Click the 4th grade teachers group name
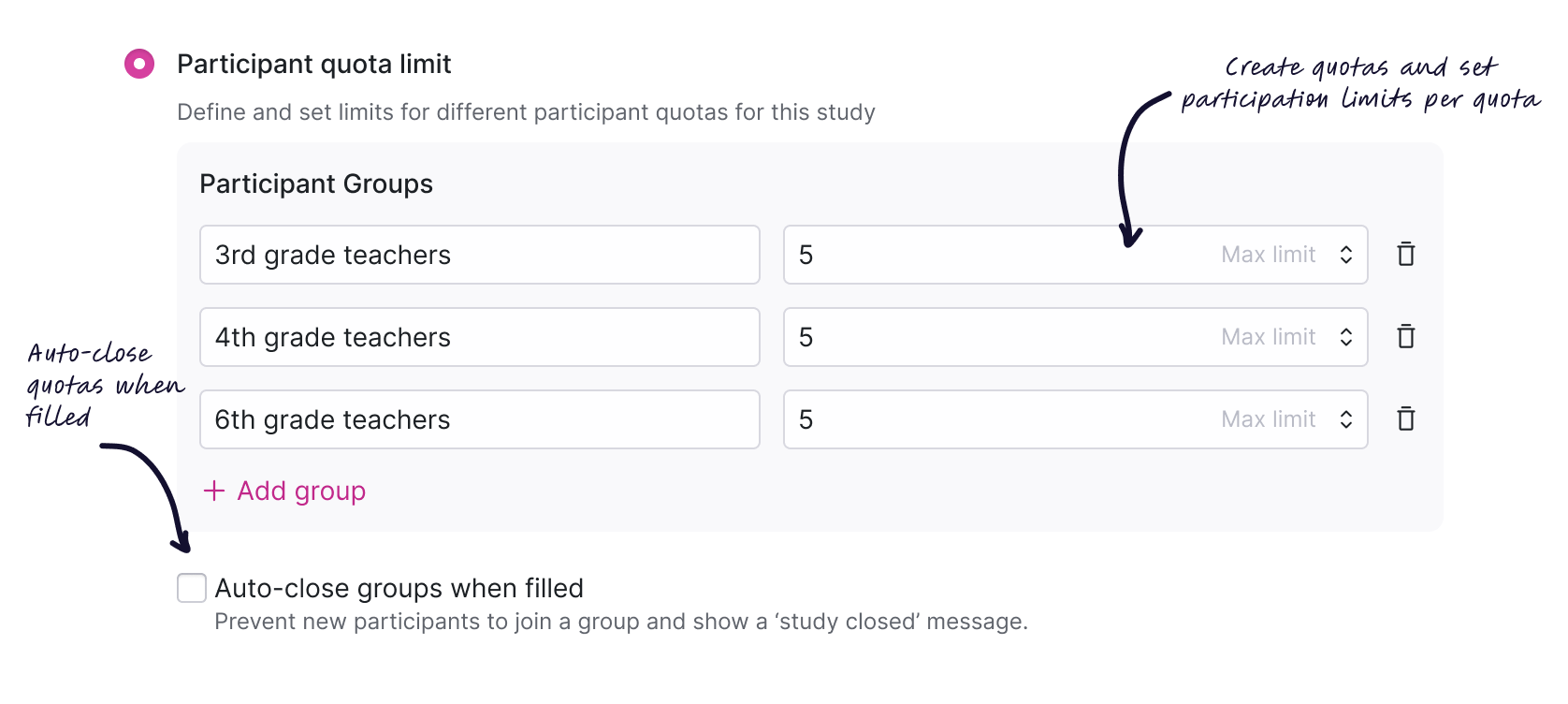 (x=479, y=336)
